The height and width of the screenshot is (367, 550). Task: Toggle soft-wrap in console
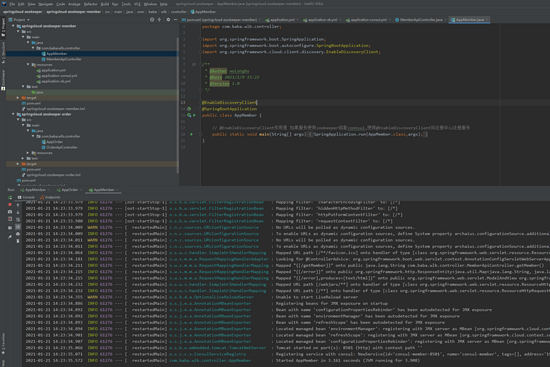(x=18, y=220)
